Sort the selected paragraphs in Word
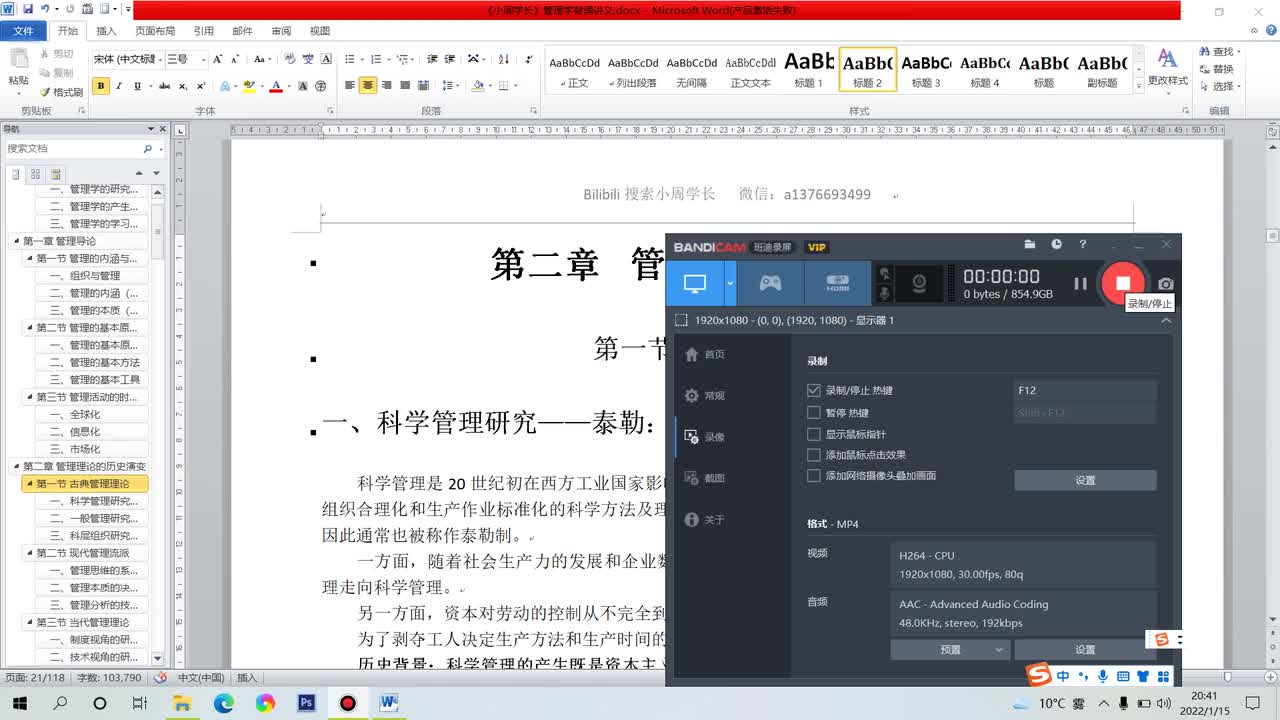1280x720 pixels. [504, 59]
